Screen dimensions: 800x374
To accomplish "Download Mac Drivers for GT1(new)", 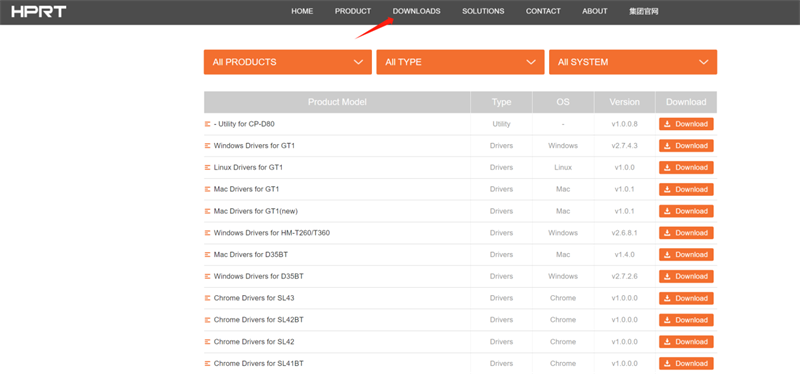I will tap(686, 211).
